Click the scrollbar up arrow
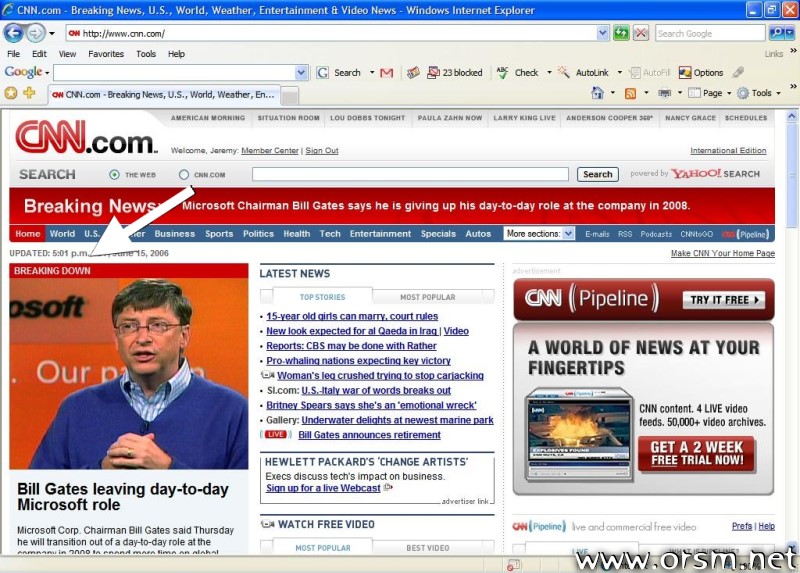Screen dimensions: 800x573 point(792,116)
